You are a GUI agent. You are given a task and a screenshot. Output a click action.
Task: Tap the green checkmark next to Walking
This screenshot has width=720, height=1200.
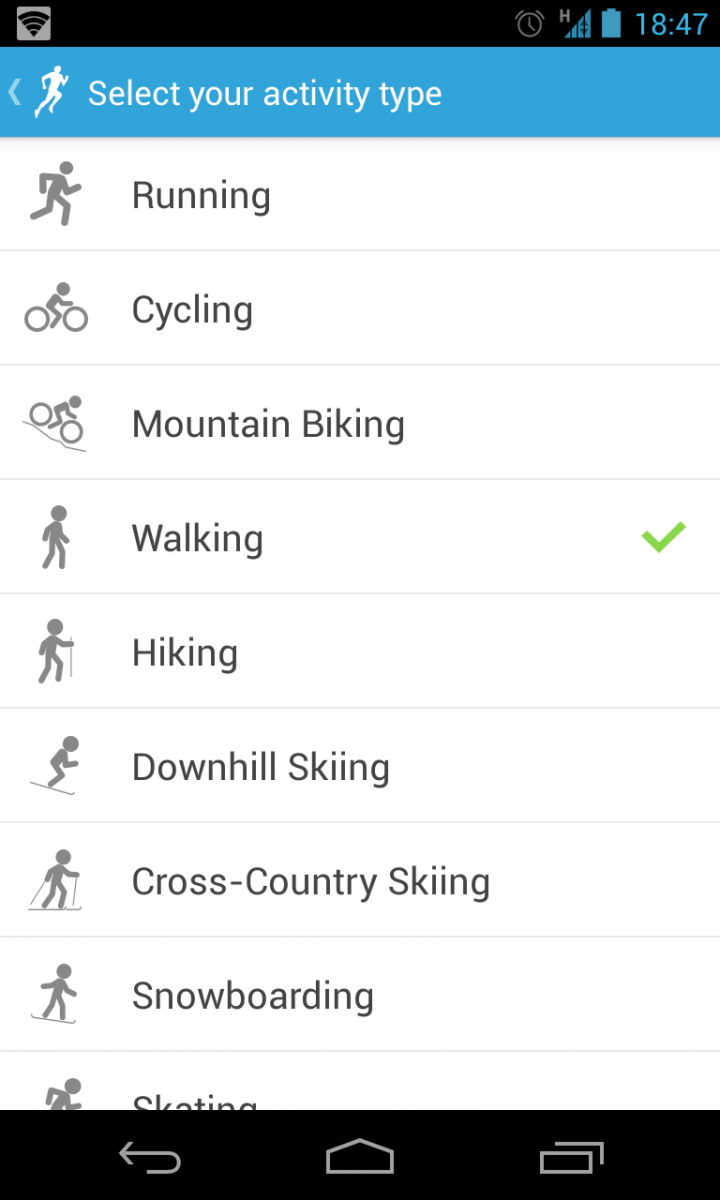coord(663,537)
